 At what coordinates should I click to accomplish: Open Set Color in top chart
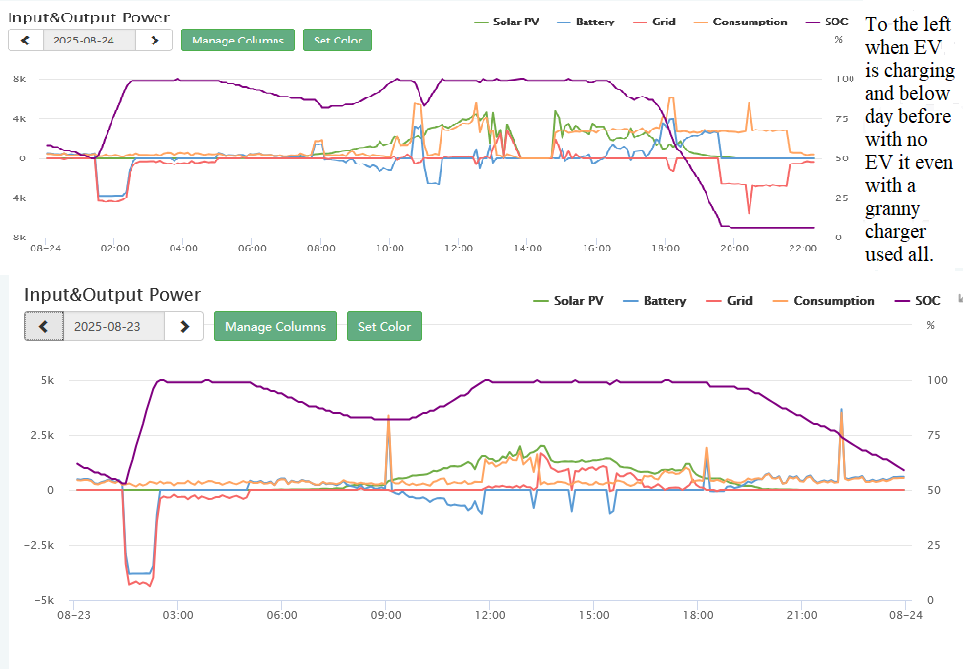click(x=337, y=40)
